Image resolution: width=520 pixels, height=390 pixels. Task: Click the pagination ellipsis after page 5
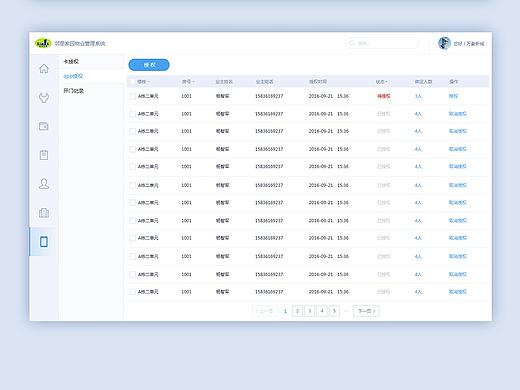click(346, 311)
